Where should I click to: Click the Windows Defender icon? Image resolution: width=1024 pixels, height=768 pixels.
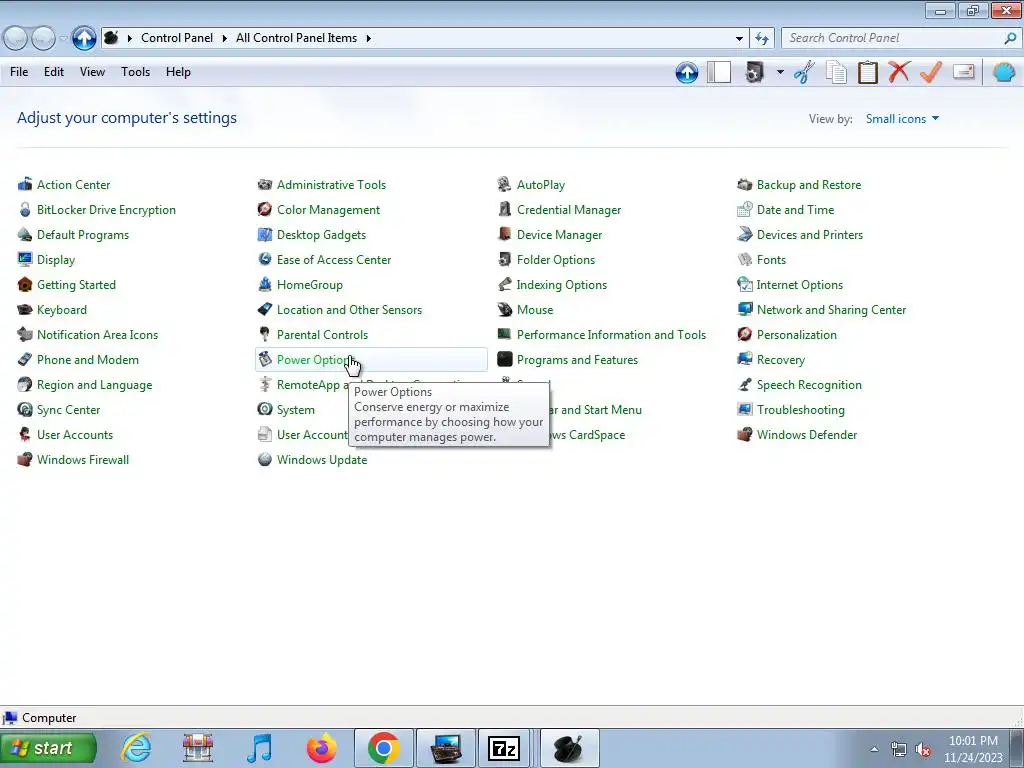[x=744, y=434]
